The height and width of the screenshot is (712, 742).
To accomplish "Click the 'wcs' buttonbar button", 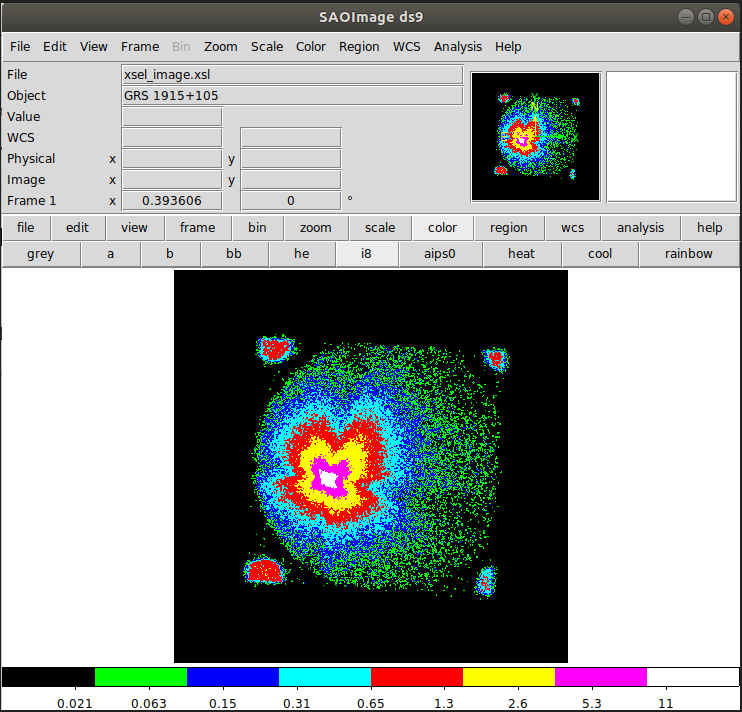I will point(572,228).
